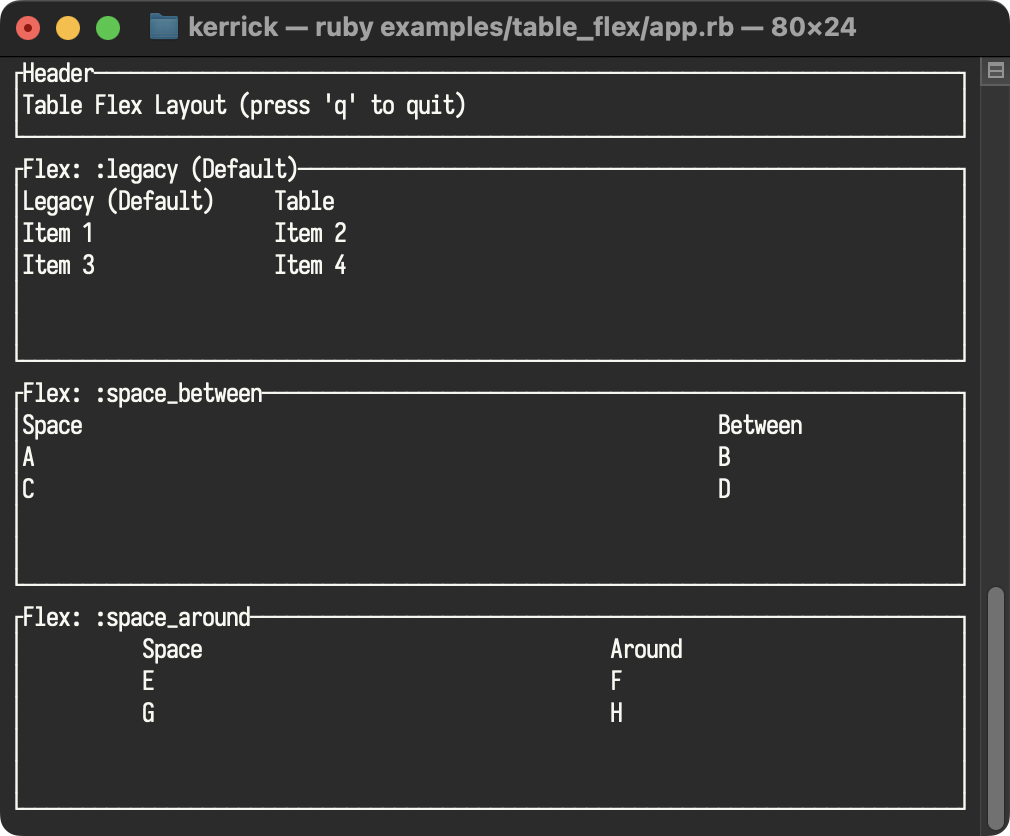Viewport: 1010px width, 836px height.
Task: Select cell 'D' in the space_between table
Action: click(725, 489)
